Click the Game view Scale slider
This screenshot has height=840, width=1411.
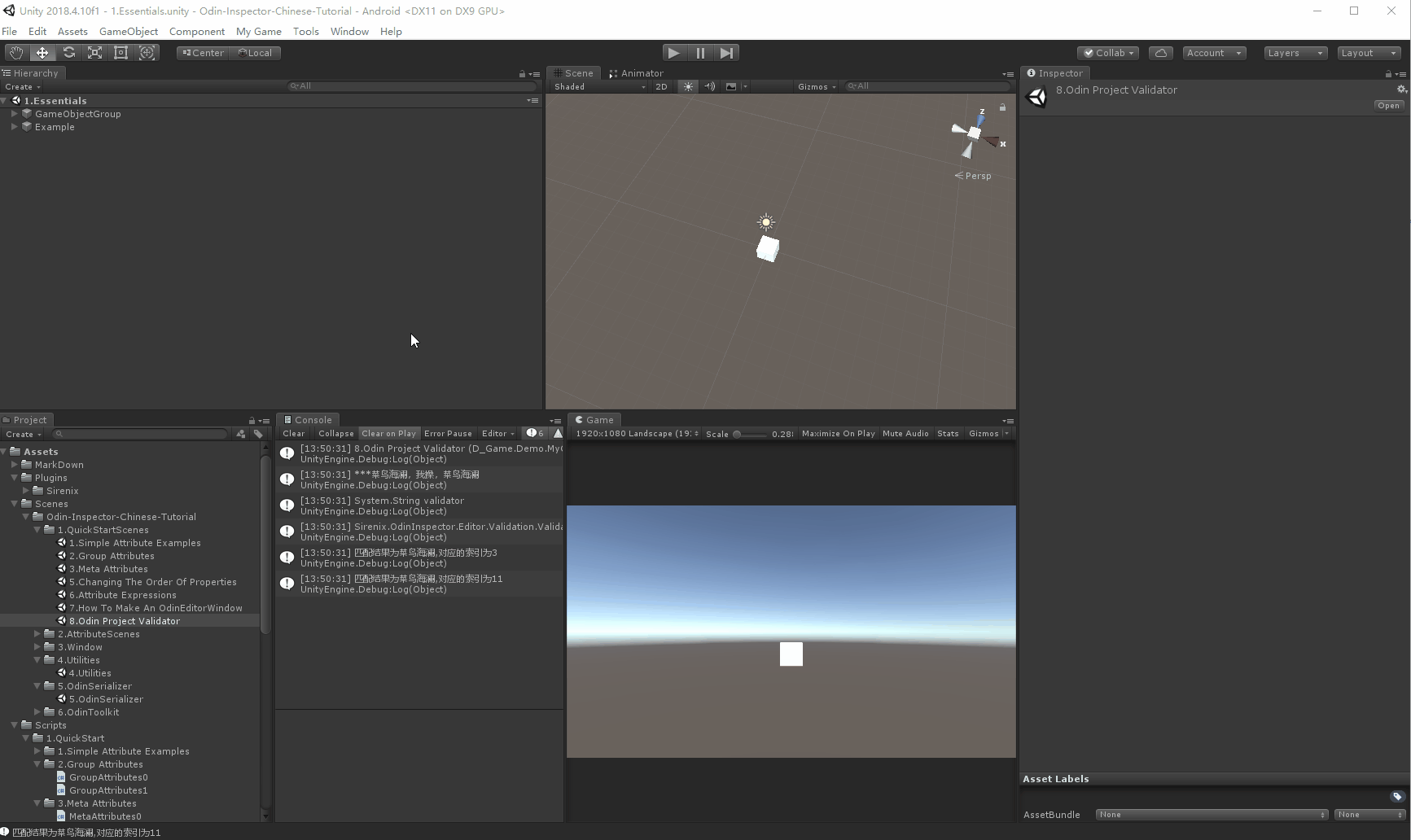pyautogui.click(x=749, y=434)
